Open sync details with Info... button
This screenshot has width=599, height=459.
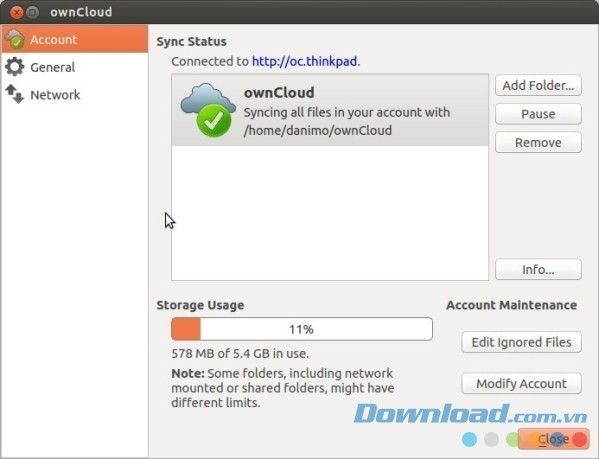point(538,269)
